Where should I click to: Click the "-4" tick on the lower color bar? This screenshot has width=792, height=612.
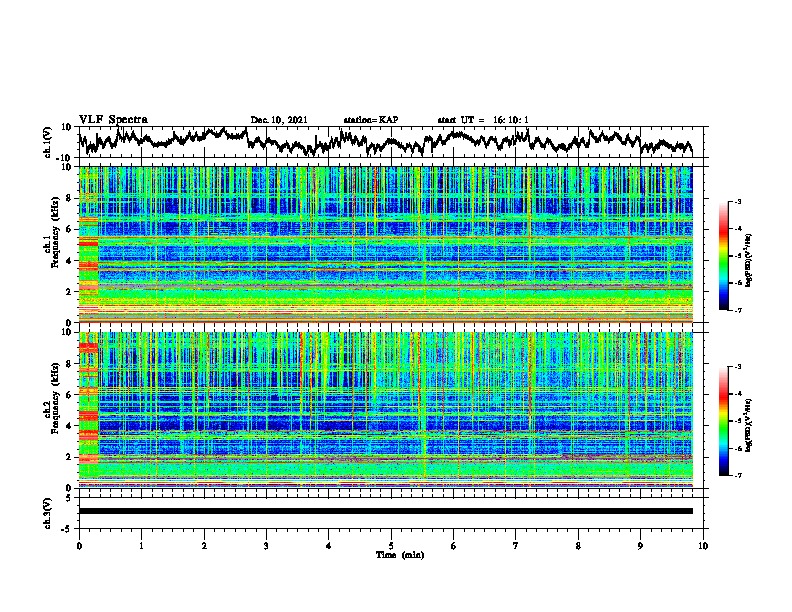click(737, 394)
